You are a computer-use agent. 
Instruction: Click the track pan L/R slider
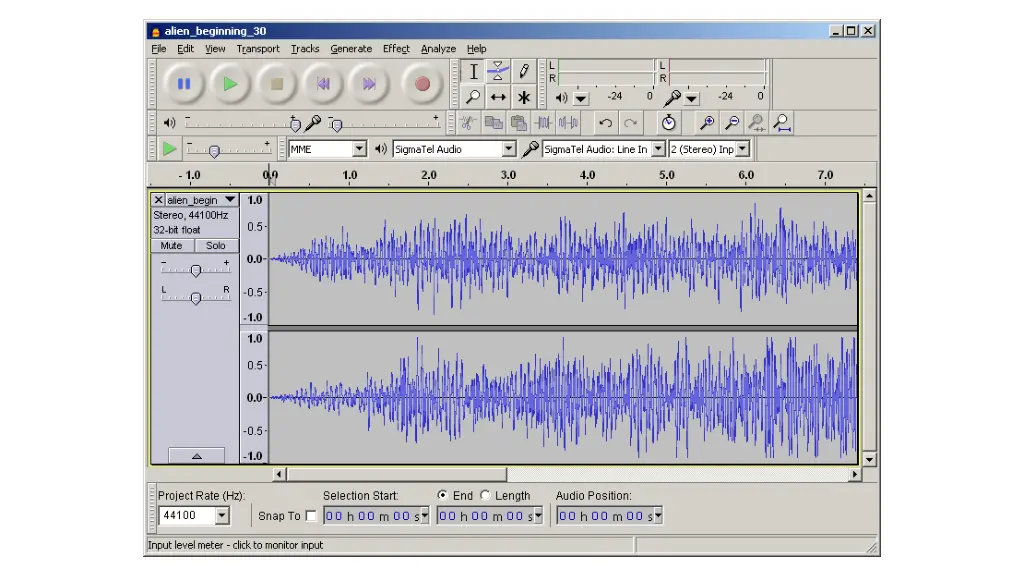tap(195, 298)
